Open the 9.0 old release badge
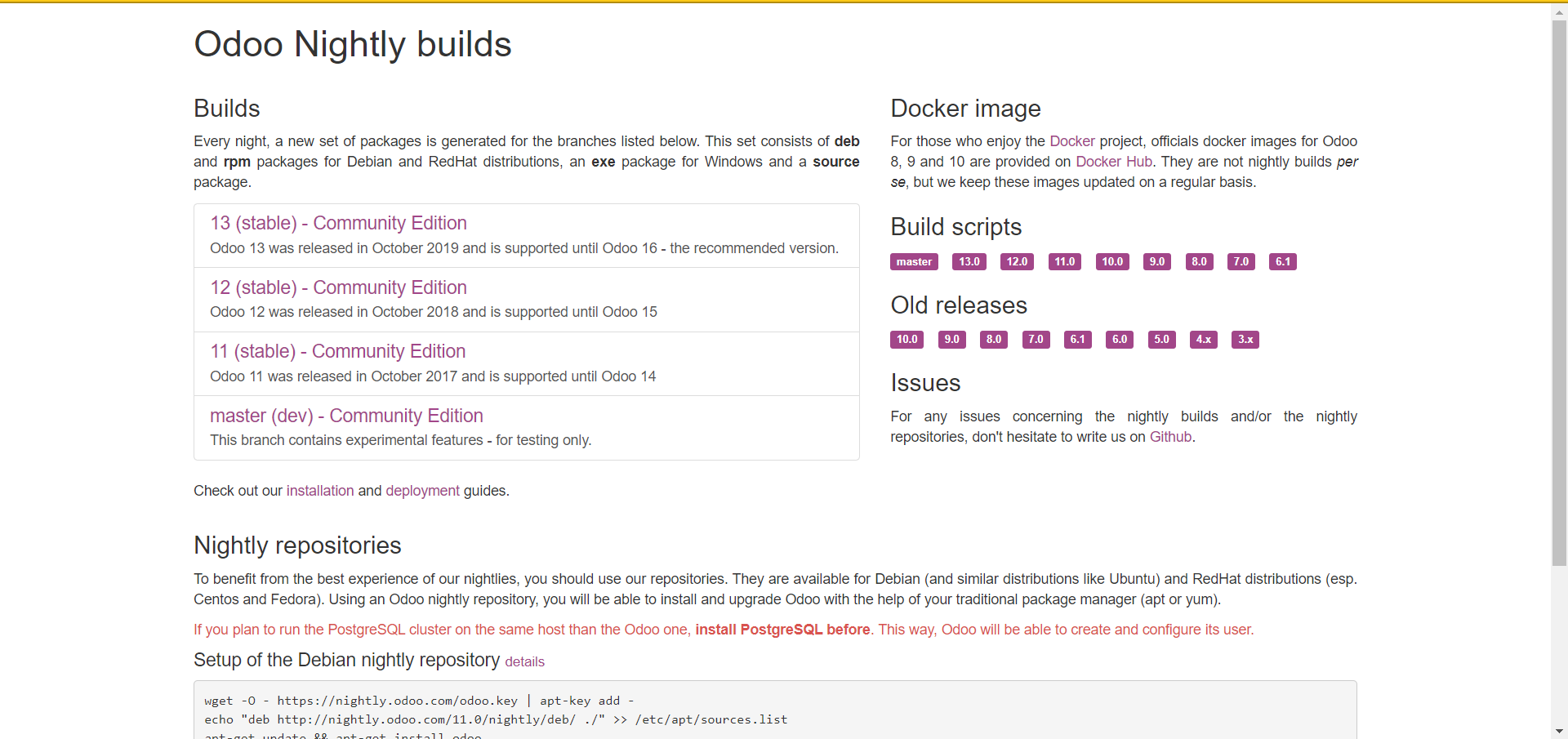This screenshot has width=1568, height=739. pos(951,340)
